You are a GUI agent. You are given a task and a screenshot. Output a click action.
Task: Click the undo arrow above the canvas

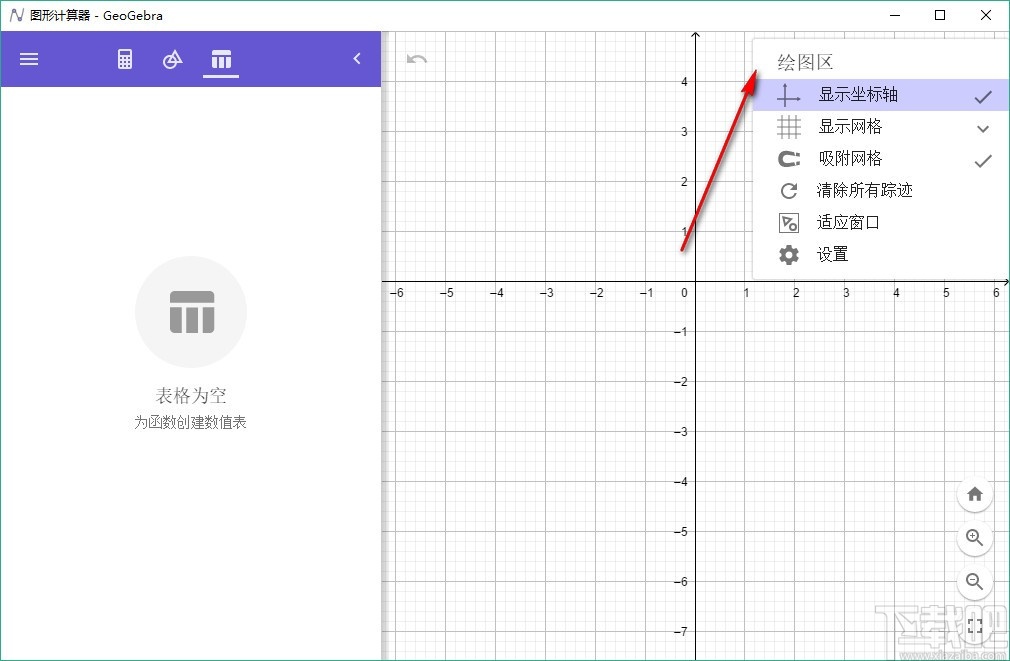pos(416,59)
